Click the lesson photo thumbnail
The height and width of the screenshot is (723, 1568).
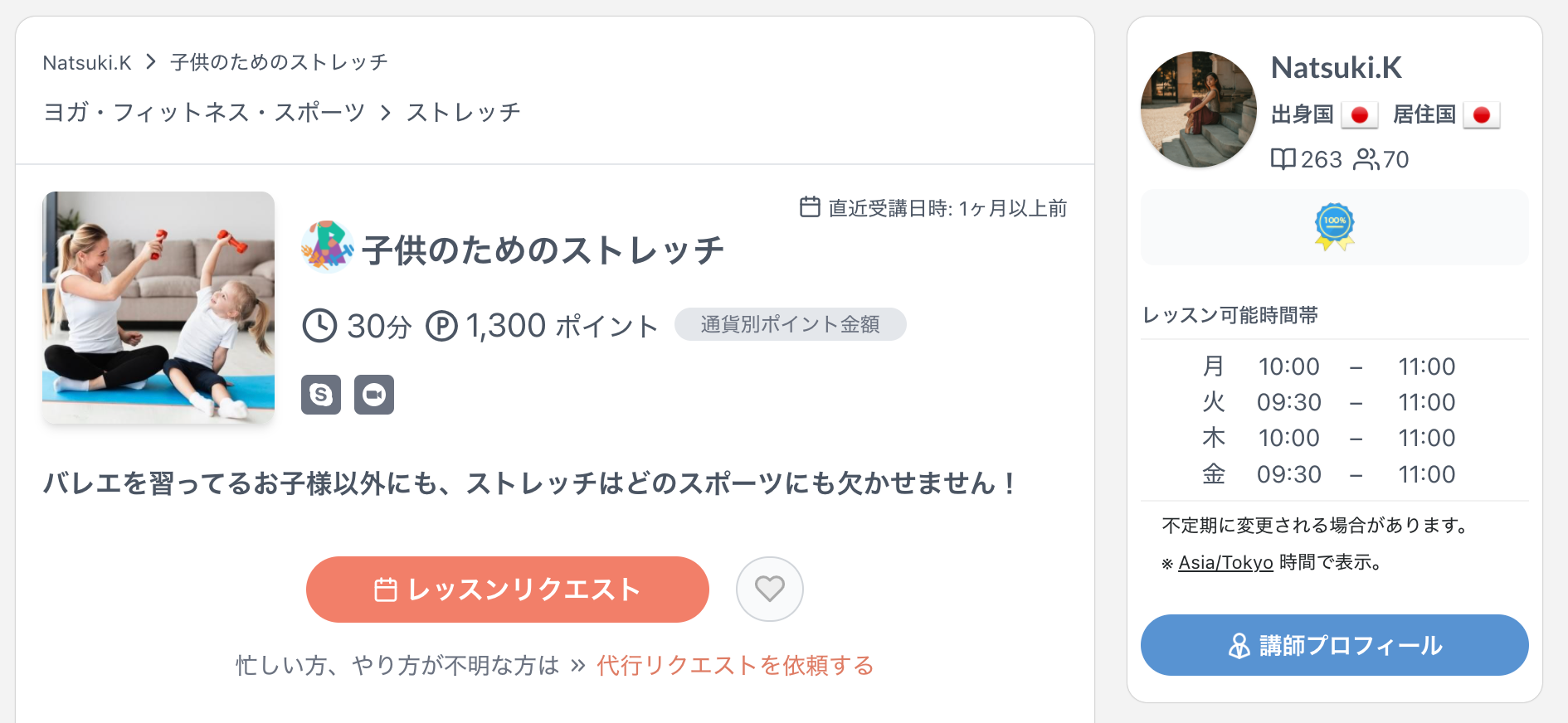click(158, 308)
